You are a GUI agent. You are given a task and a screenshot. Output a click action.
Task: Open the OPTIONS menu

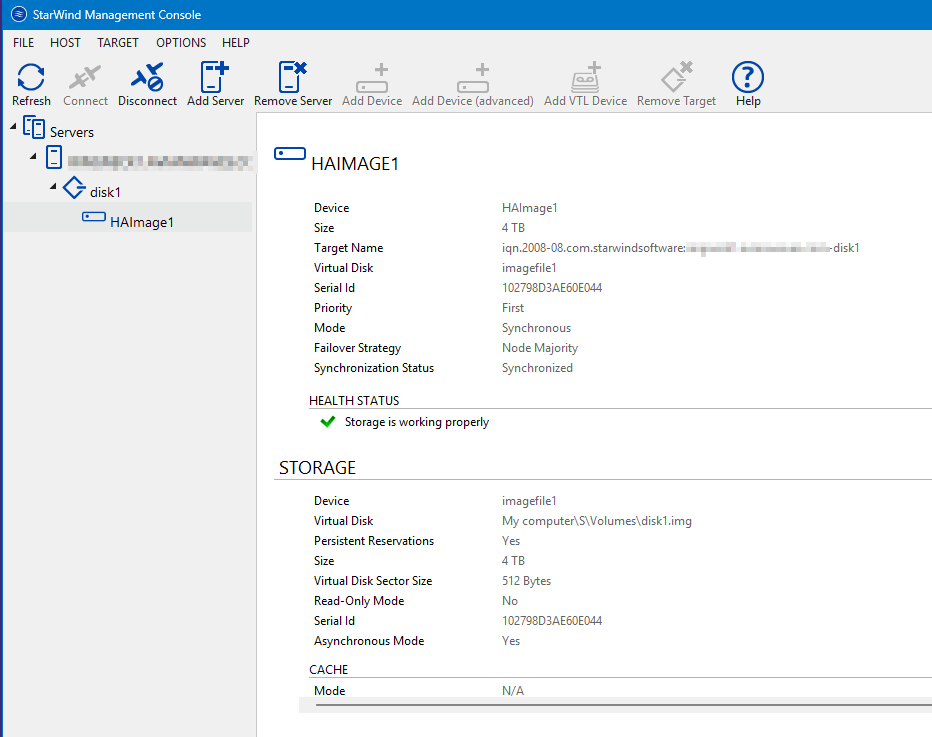click(181, 43)
